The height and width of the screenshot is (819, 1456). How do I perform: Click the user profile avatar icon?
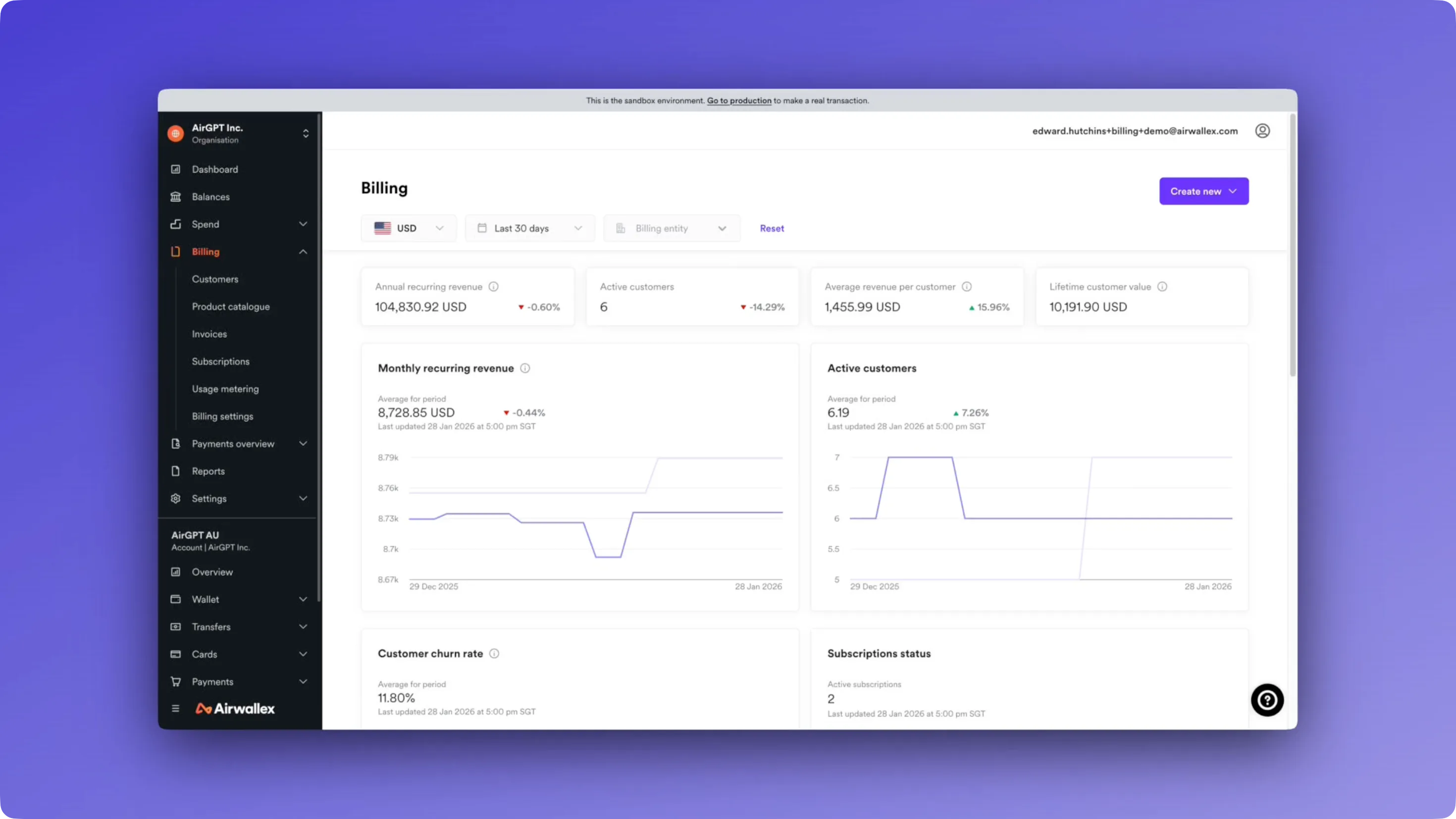[x=1262, y=131]
